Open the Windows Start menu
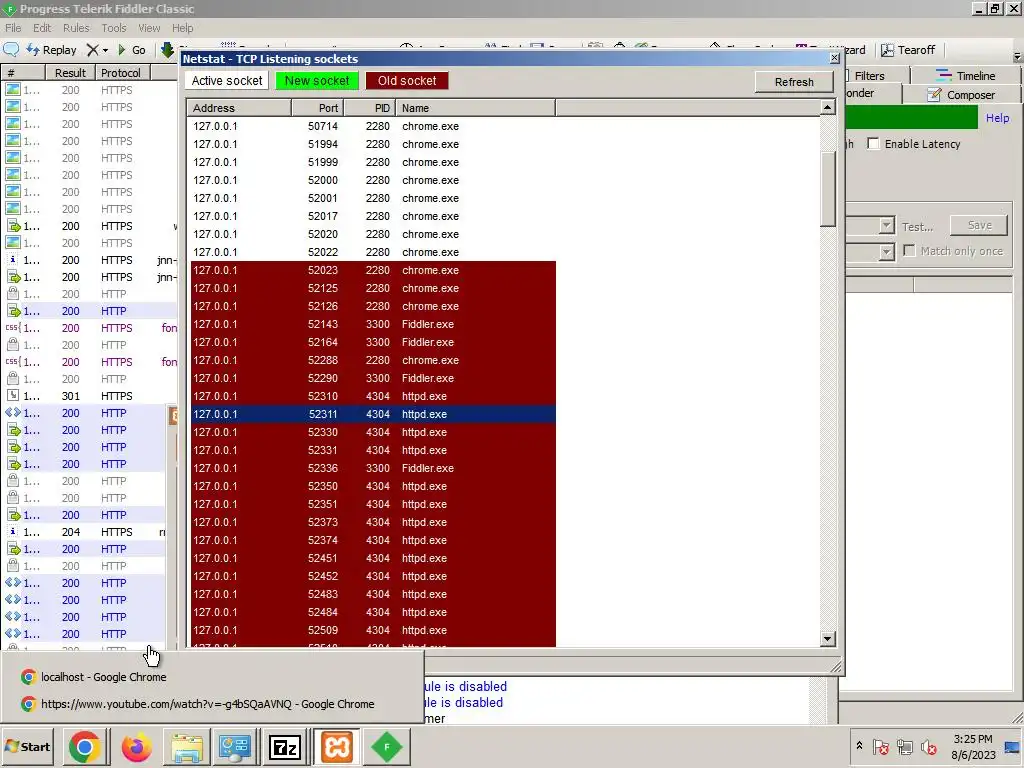Viewport: 1024px width, 768px height. pos(27,746)
